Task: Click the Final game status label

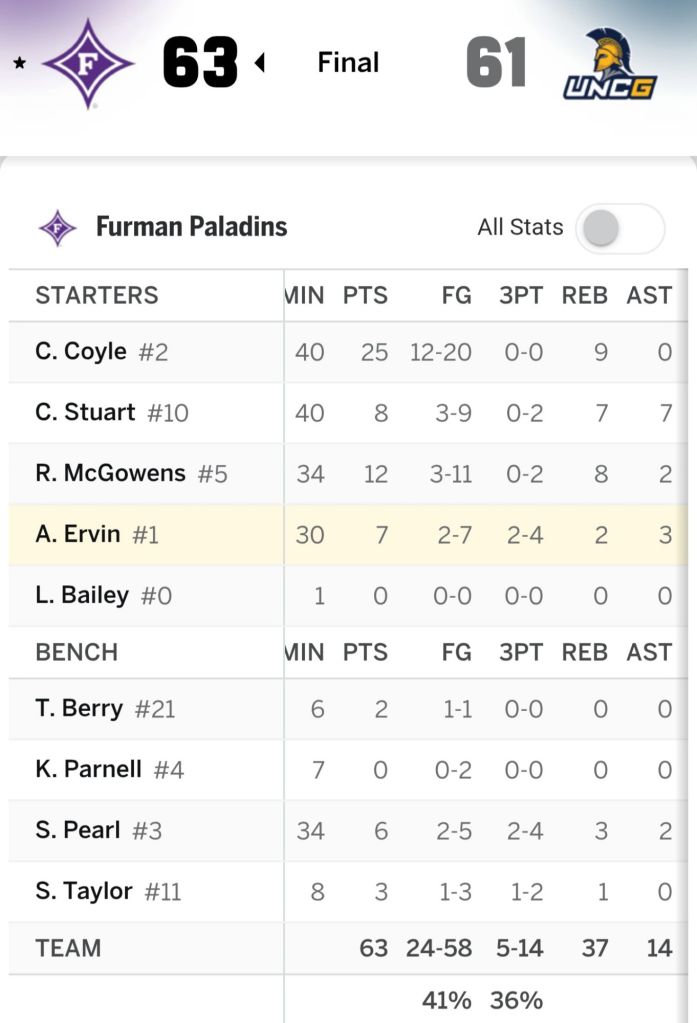Action: tap(348, 63)
